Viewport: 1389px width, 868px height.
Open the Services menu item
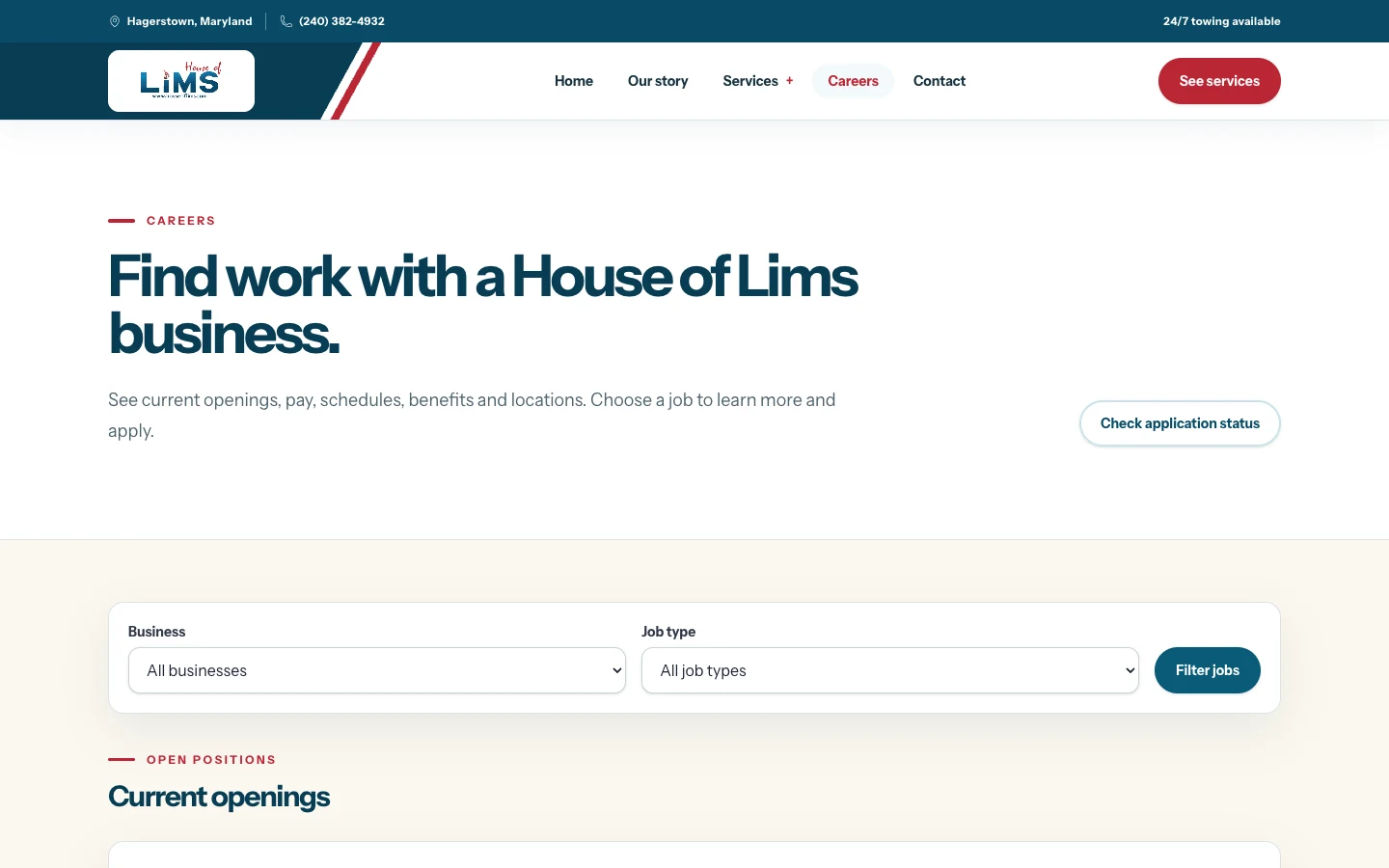[x=750, y=81]
